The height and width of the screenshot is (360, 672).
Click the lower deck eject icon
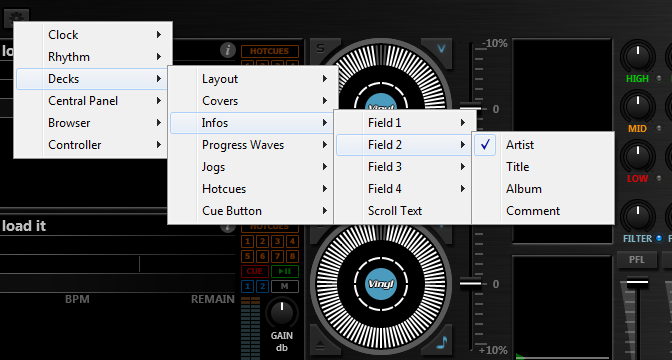(321, 344)
